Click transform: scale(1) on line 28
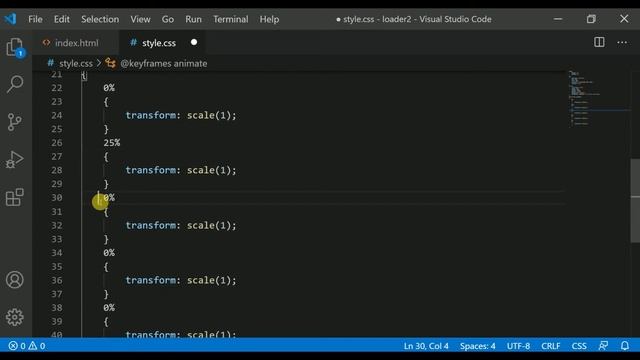Viewport: 640px width, 360px height. coord(181,170)
